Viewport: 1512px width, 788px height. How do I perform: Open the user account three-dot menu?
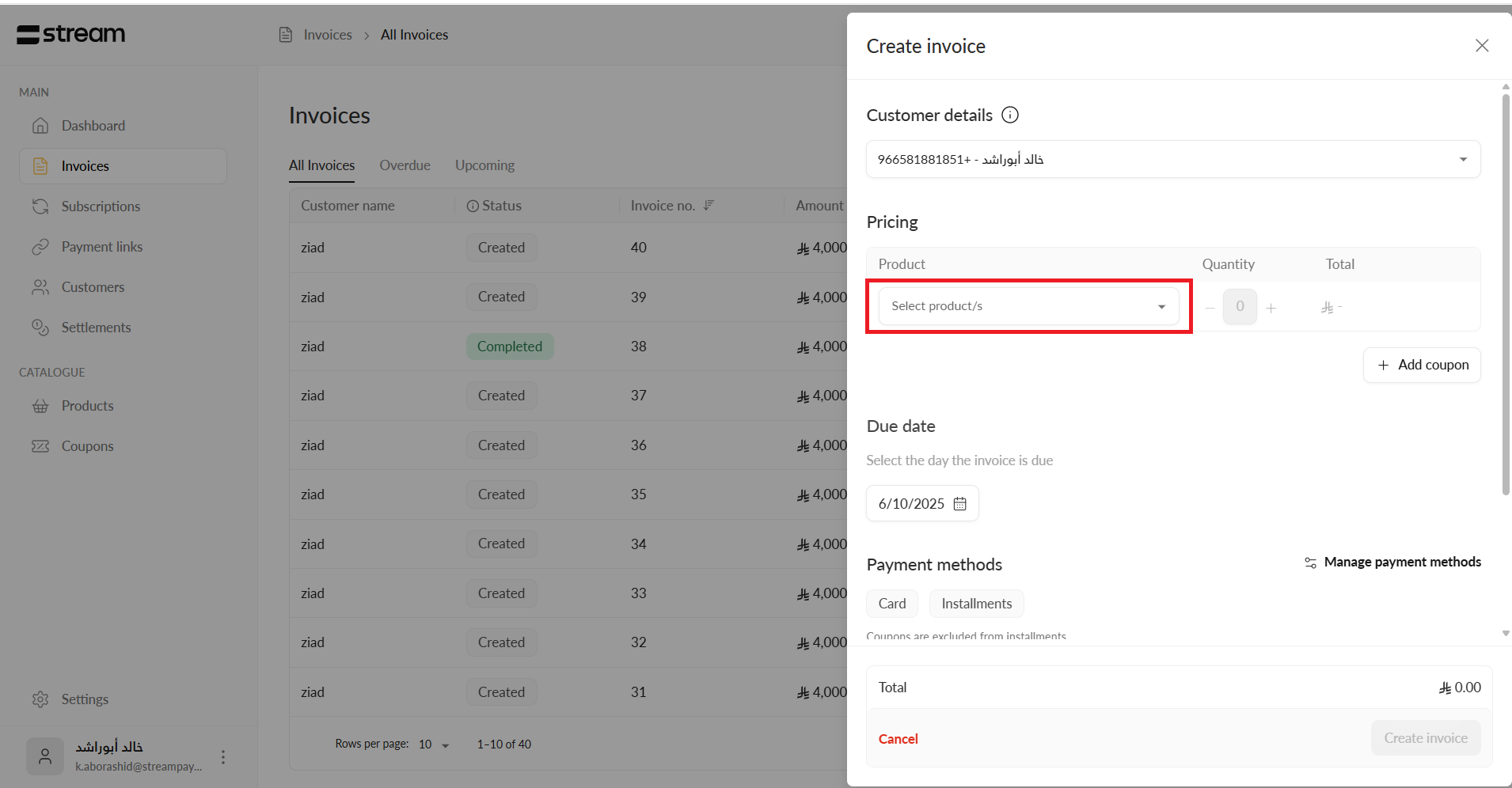pyautogui.click(x=223, y=757)
